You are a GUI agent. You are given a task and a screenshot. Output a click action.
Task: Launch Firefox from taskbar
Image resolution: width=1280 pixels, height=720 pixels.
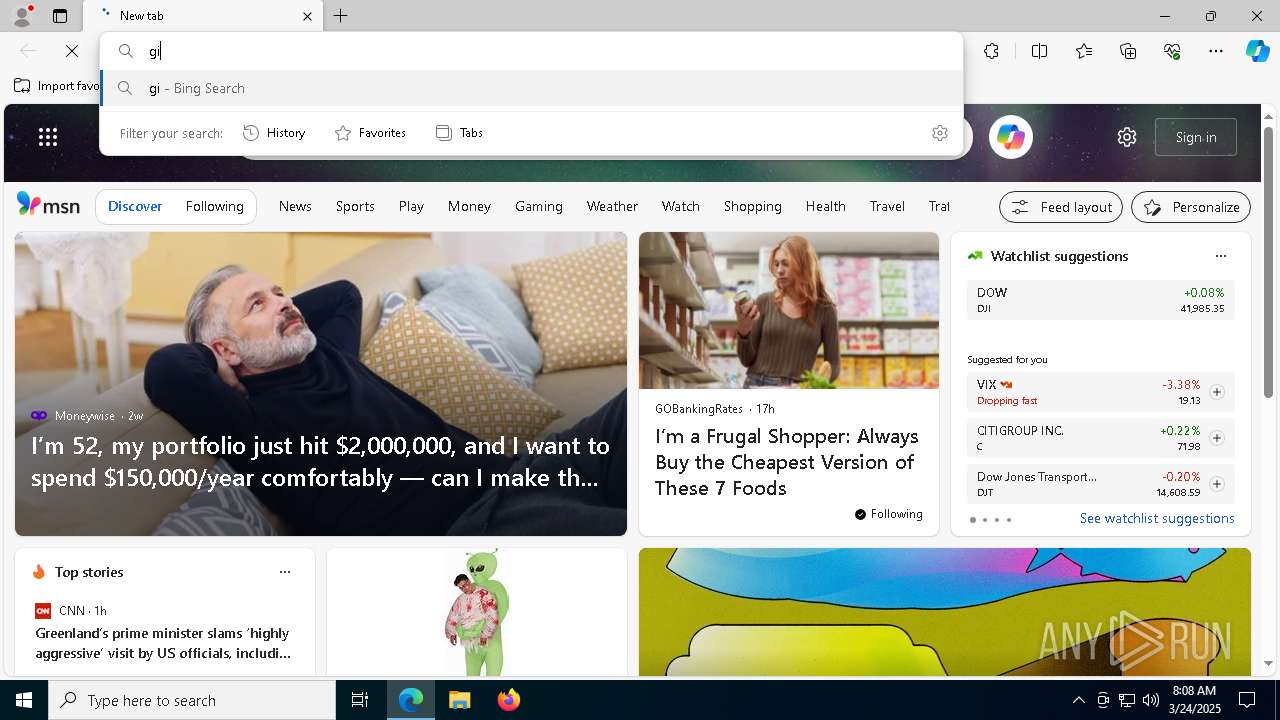click(509, 700)
